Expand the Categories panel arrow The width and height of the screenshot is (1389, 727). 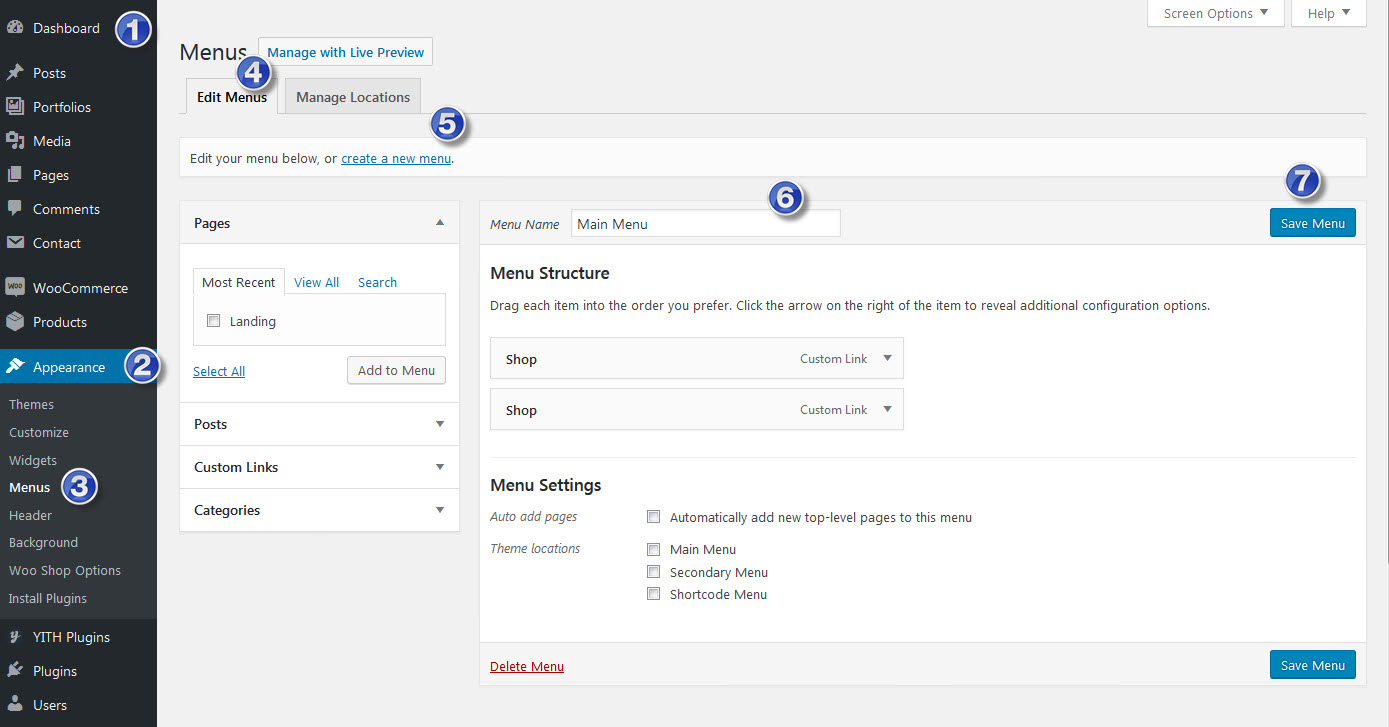[440, 510]
